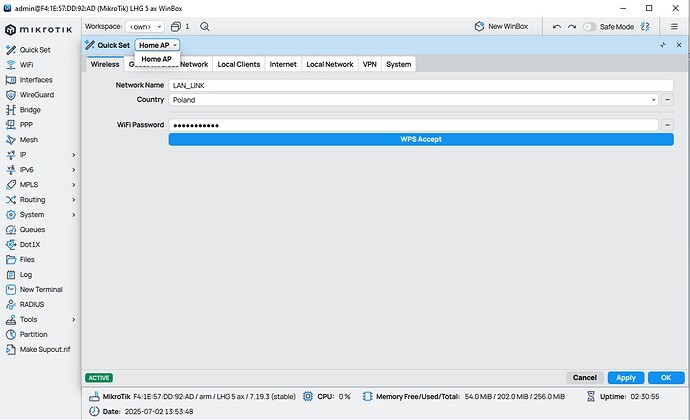690x420 pixels.
Task: Click the redo arrow in toolbar
Action: (572, 27)
